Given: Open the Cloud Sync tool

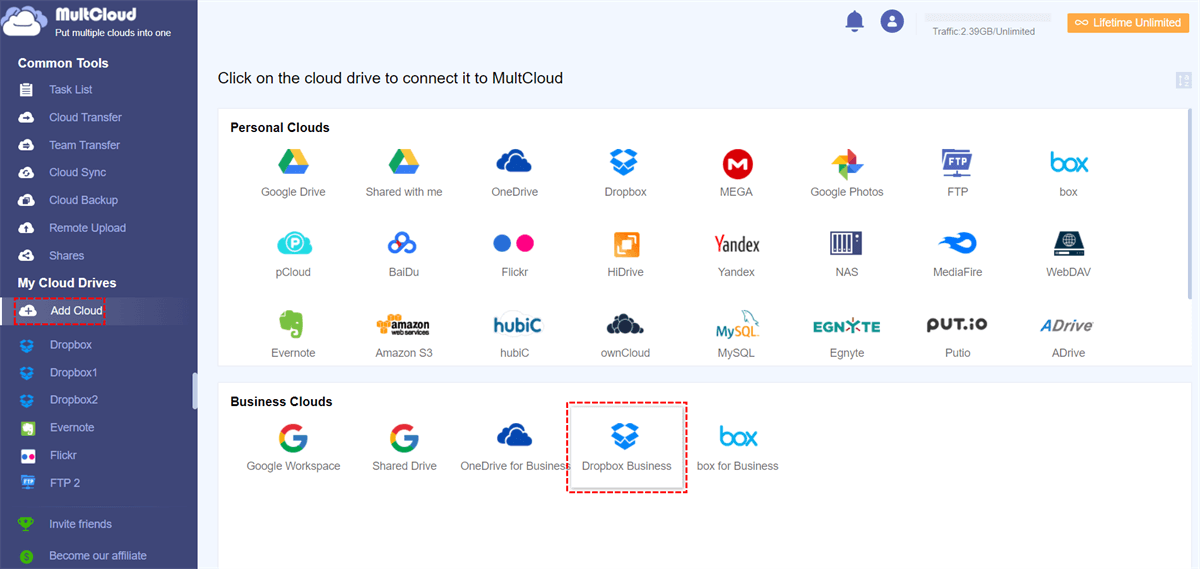Looking at the screenshot, I should point(77,172).
